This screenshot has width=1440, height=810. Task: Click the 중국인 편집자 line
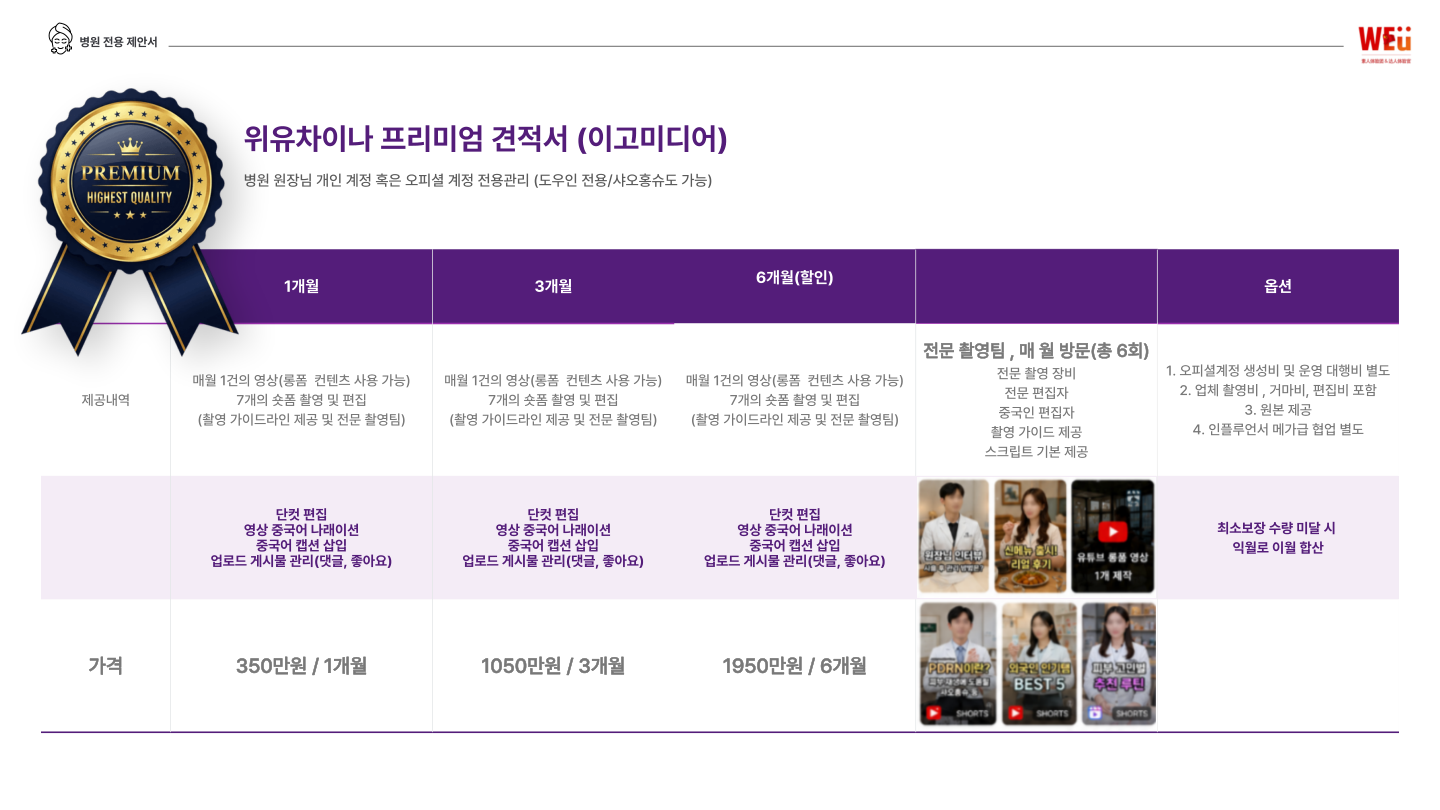[1036, 412]
